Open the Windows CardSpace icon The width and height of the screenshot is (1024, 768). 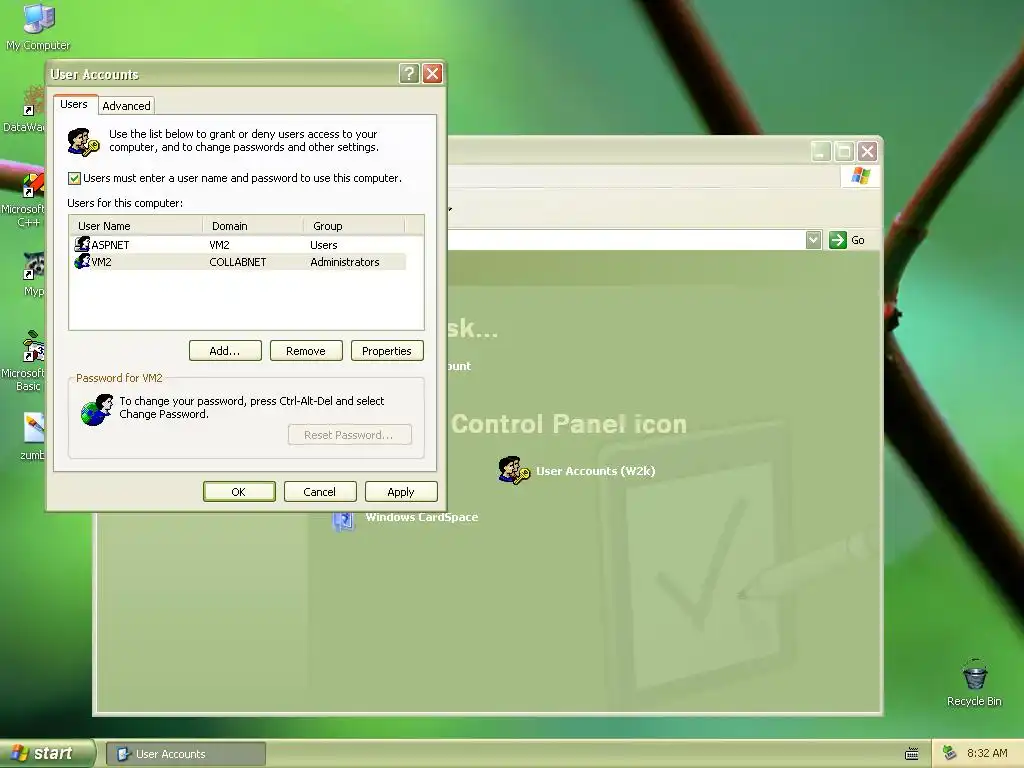coord(344,520)
